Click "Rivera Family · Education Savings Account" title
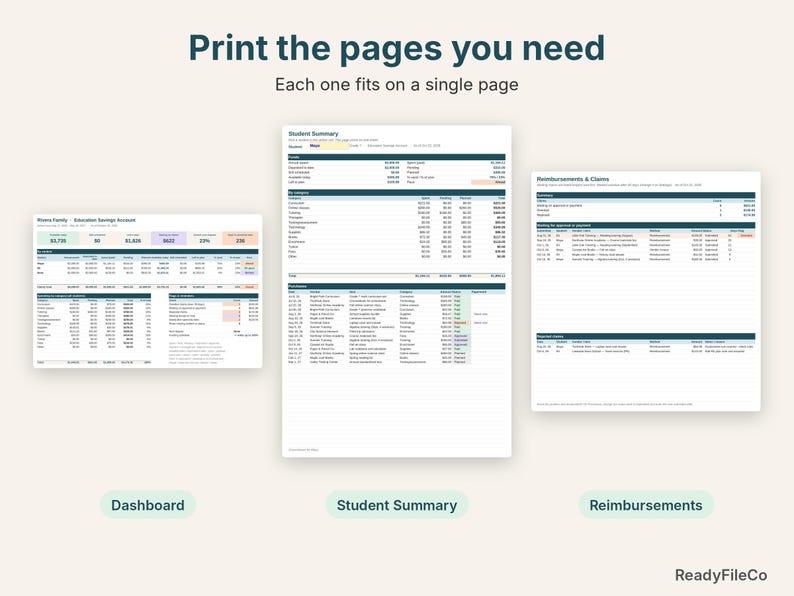794x596 pixels. (x=87, y=220)
